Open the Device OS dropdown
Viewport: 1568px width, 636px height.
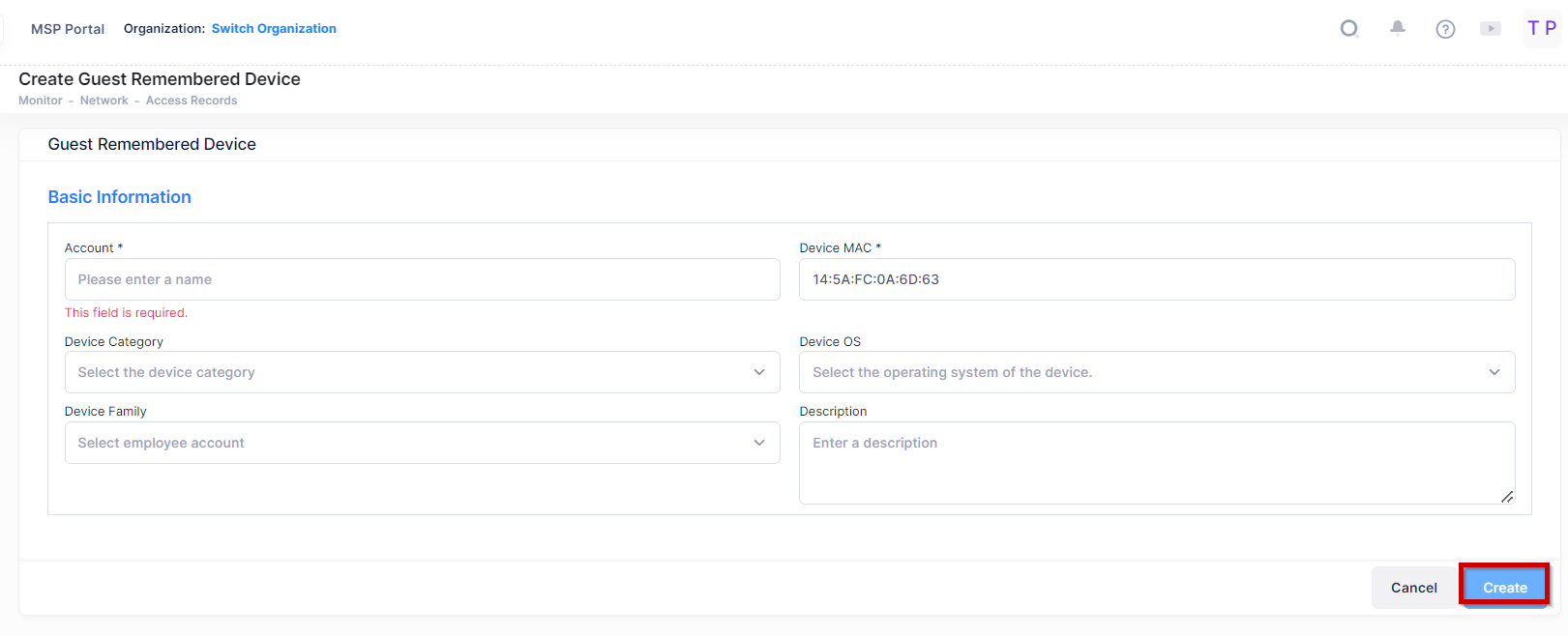pyautogui.click(x=1156, y=372)
